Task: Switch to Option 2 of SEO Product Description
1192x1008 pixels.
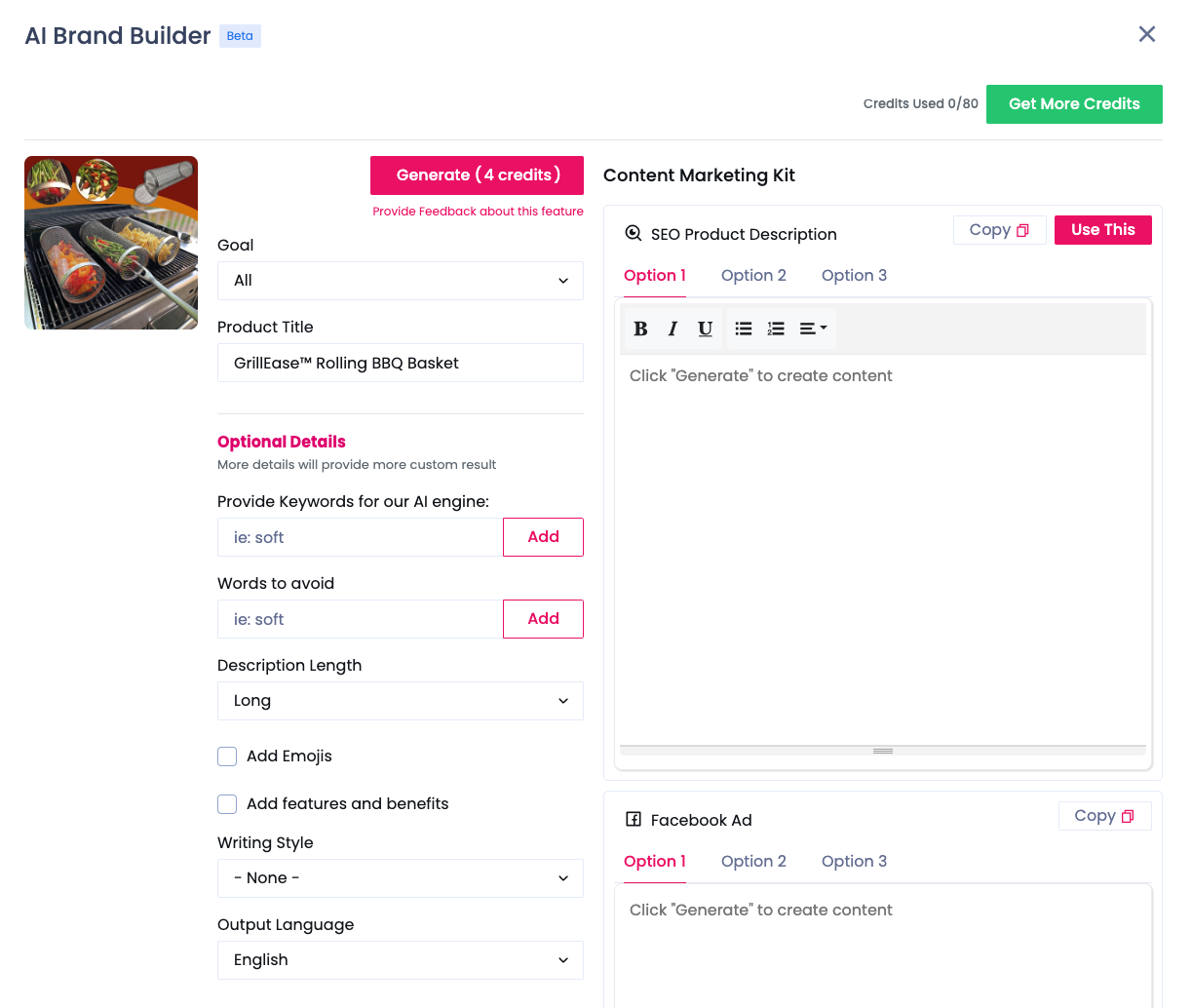Action: [x=752, y=275]
